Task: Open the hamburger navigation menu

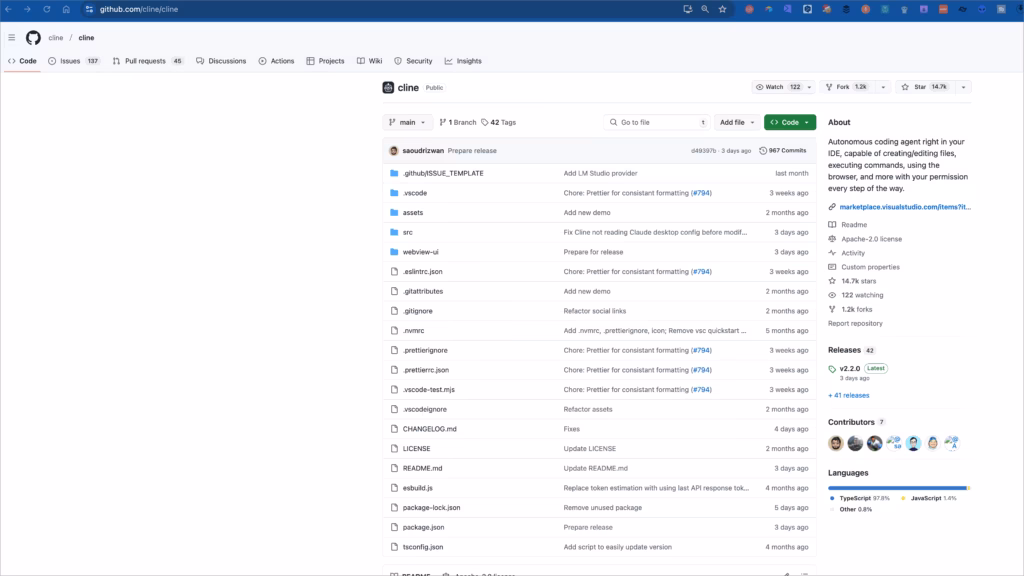Action: click(12, 38)
